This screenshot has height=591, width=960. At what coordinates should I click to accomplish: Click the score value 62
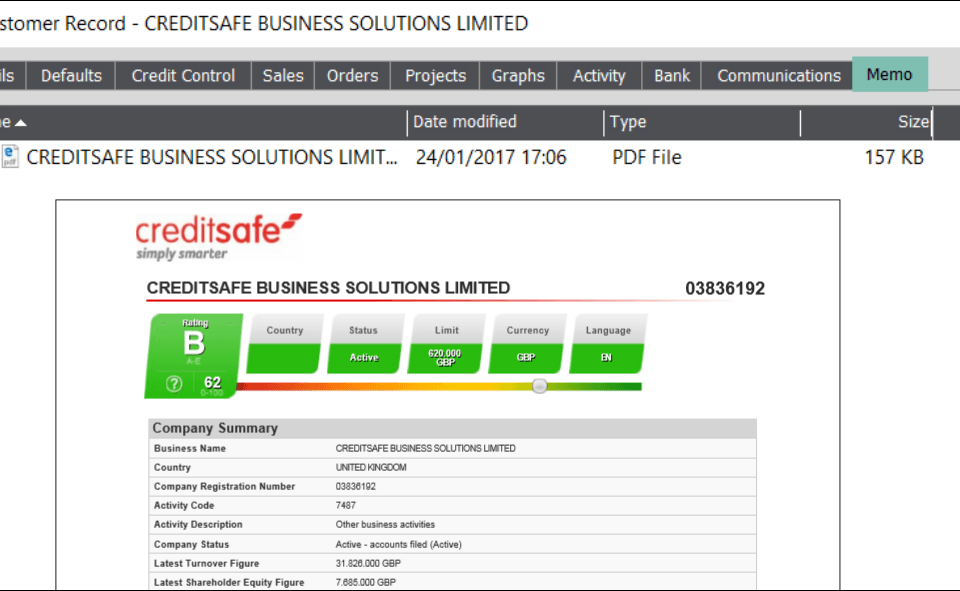(212, 382)
